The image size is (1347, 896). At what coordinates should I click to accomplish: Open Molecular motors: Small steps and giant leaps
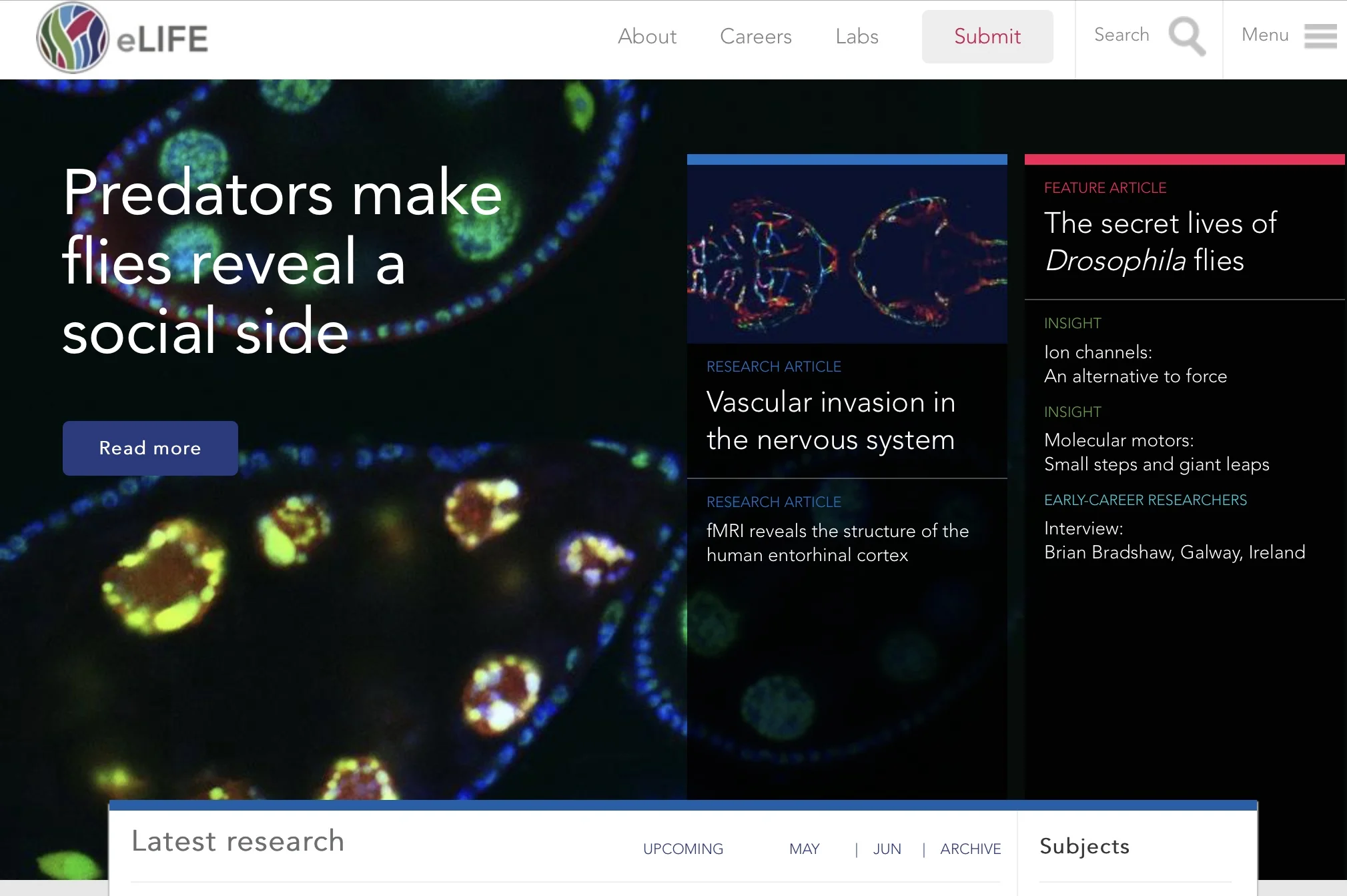[1156, 452]
